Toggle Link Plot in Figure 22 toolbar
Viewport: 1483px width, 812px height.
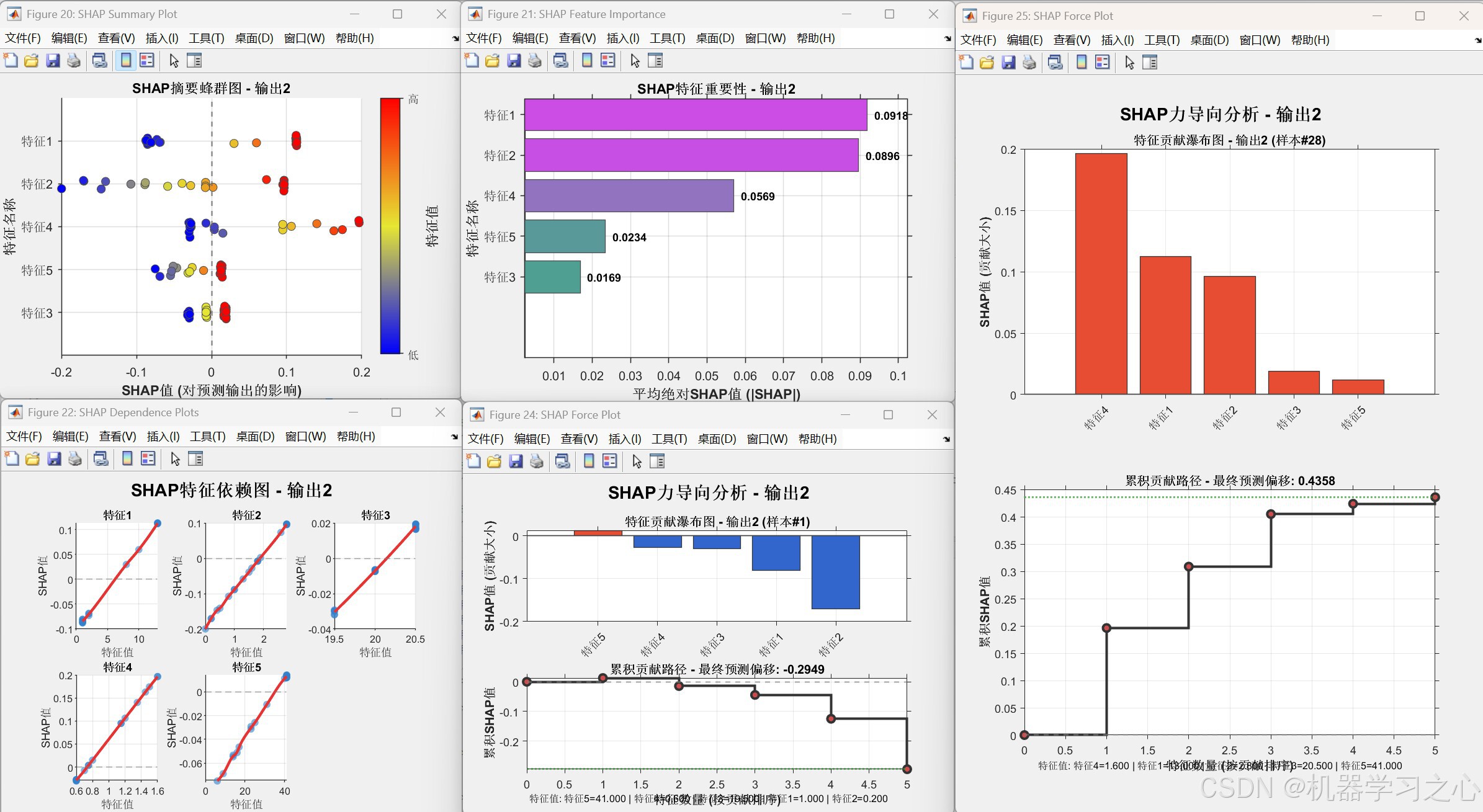click(x=101, y=458)
